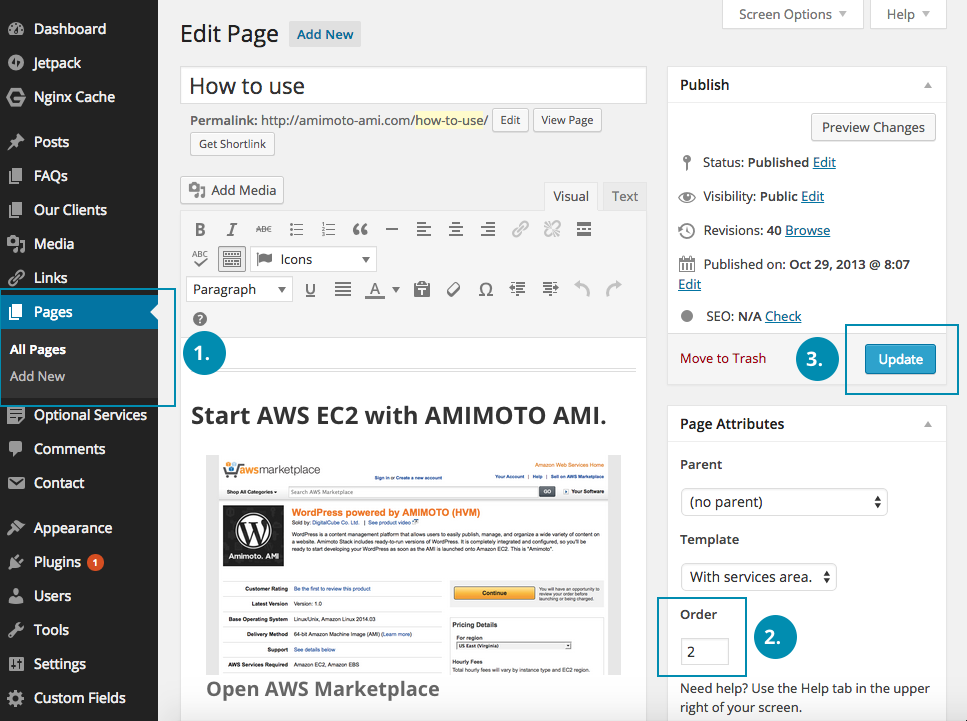Image resolution: width=967 pixels, height=721 pixels.
Task: Open Appearance in the admin sidebar
Action: pos(72,528)
